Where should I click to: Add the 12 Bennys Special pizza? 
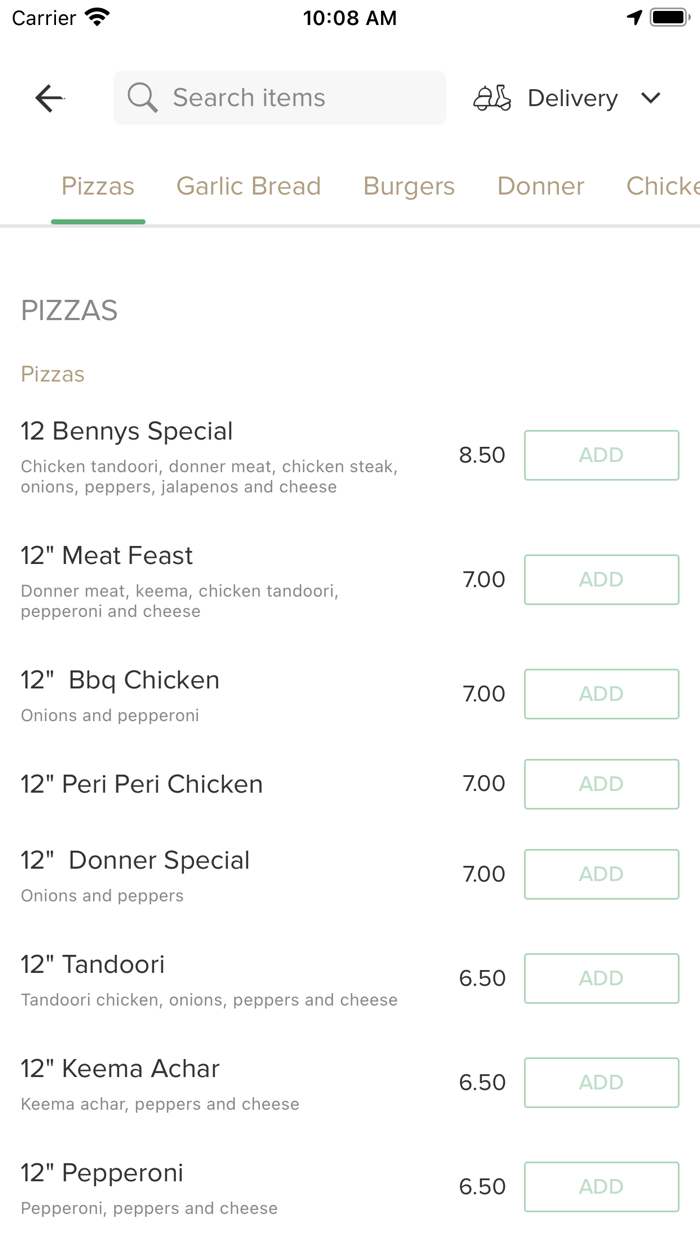coord(601,454)
